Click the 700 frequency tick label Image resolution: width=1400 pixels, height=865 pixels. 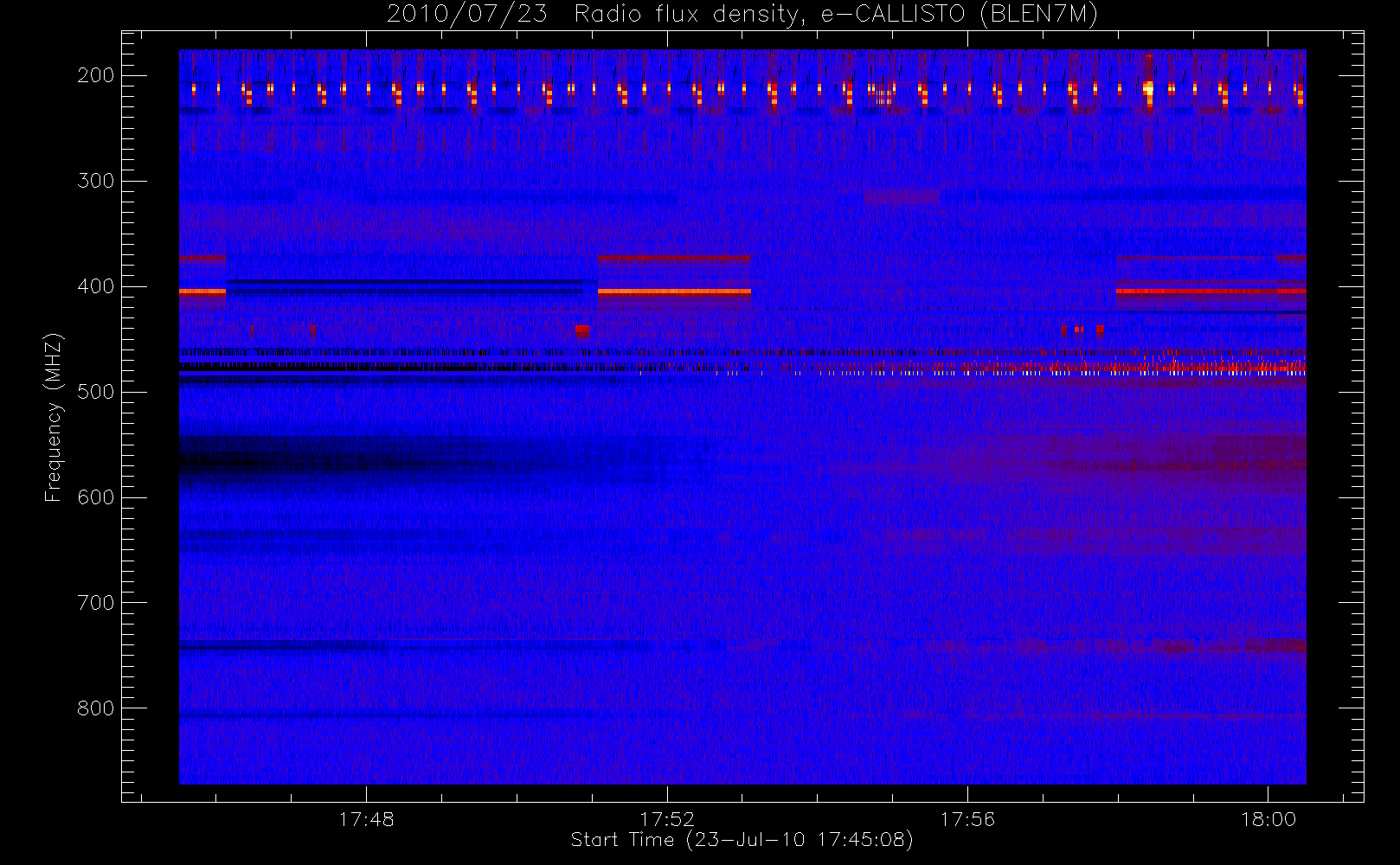(95, 603)
